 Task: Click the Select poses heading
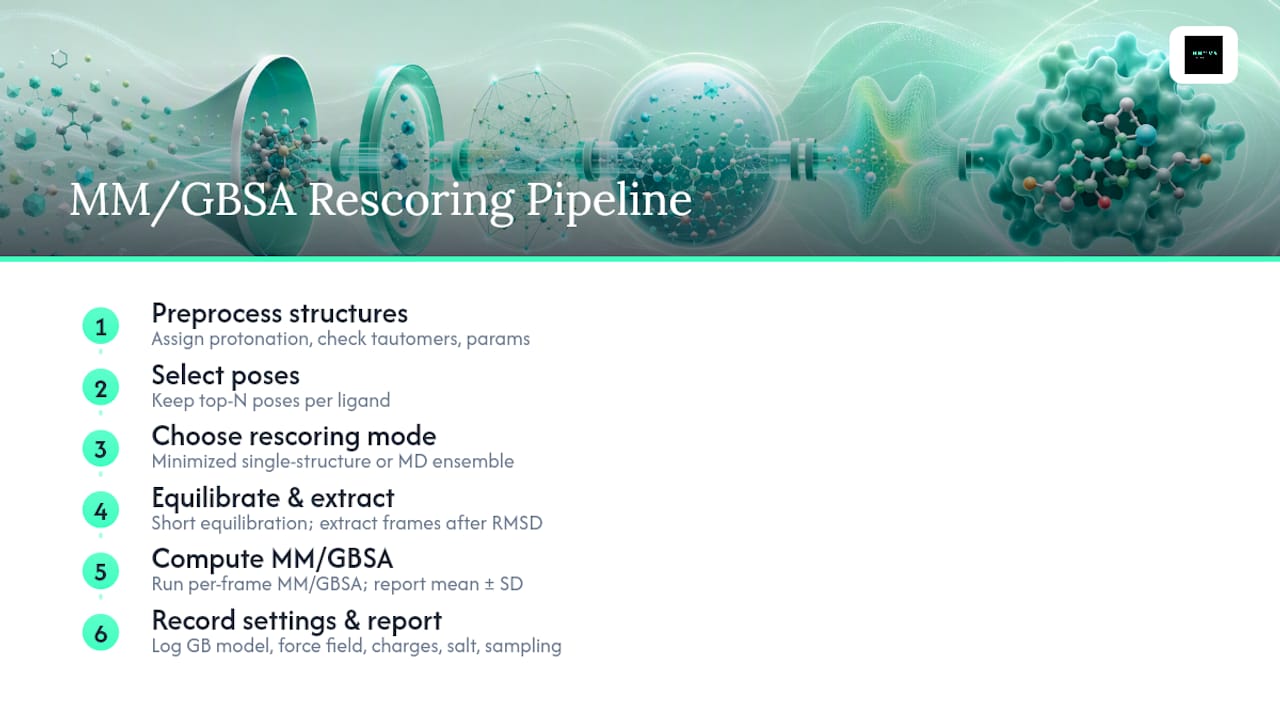(225, 375)
